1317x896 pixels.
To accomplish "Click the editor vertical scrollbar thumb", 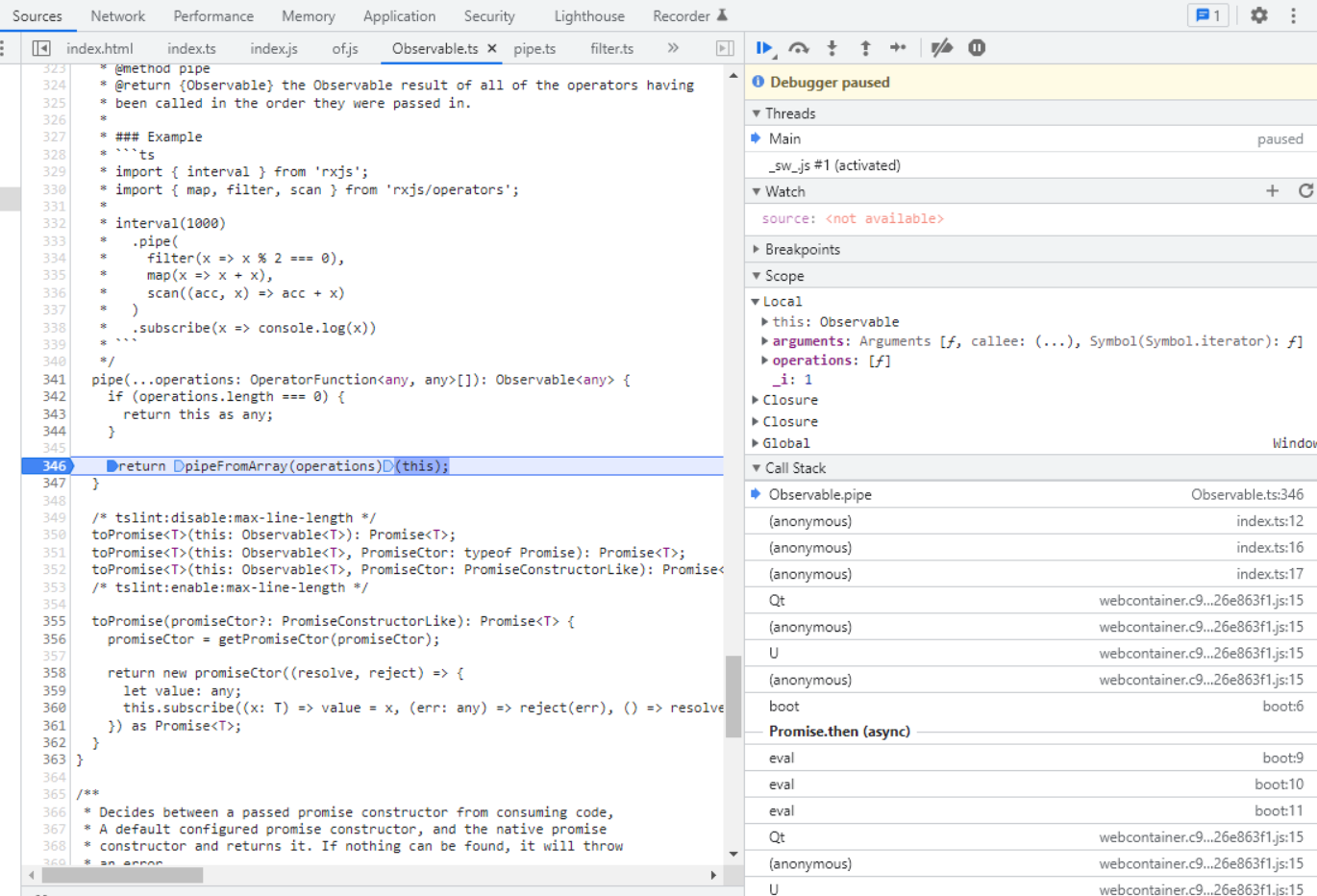I will click(733, 696).
